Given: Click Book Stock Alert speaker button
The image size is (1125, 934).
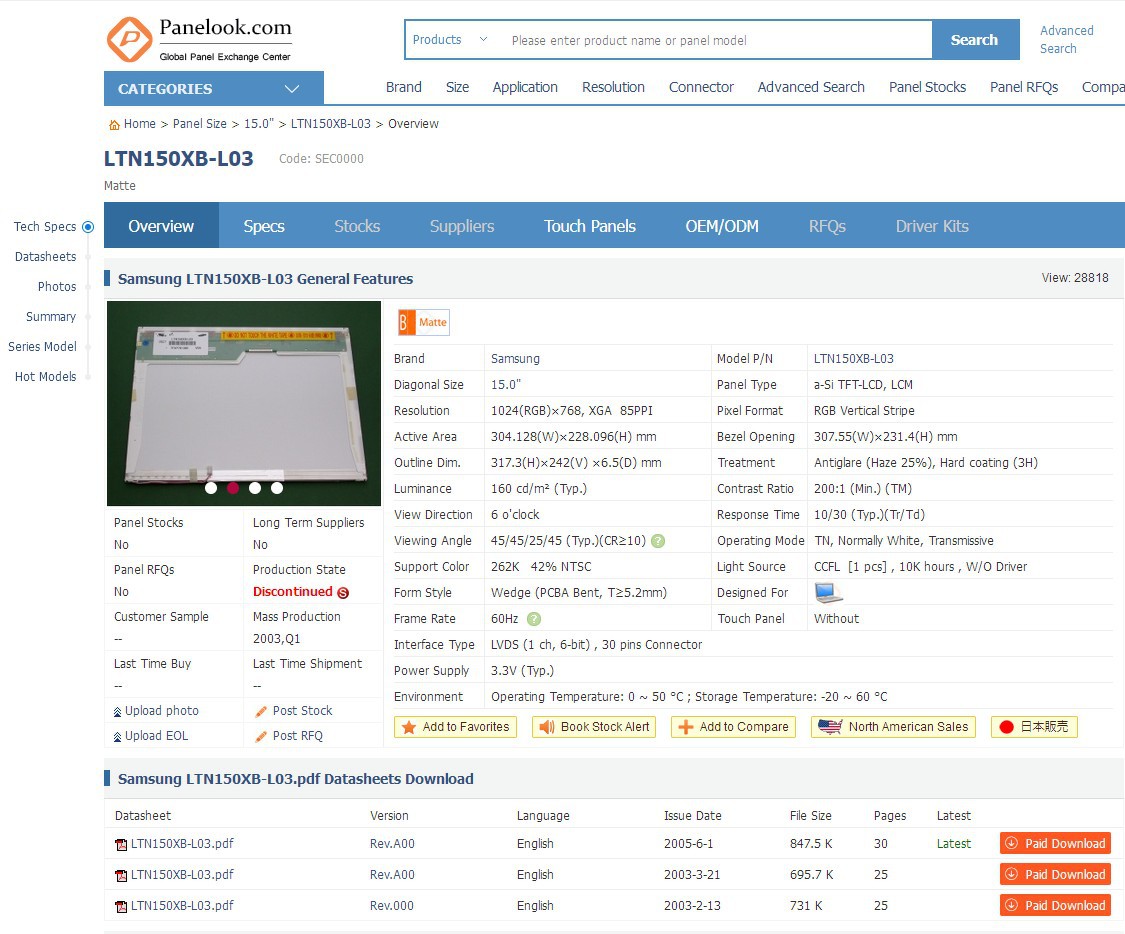Looking at the screenshot, I should coord(594,727).
